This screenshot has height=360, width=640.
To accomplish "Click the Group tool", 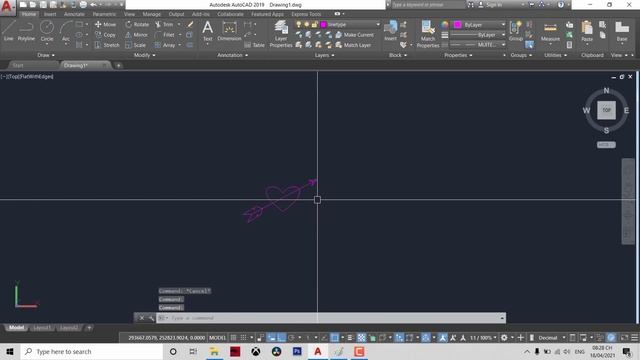I will [x=516, y=31].
